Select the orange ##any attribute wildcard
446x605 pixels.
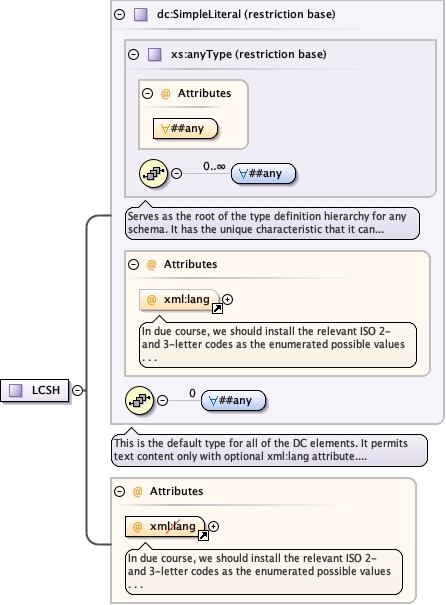click(x=186, y=128)
